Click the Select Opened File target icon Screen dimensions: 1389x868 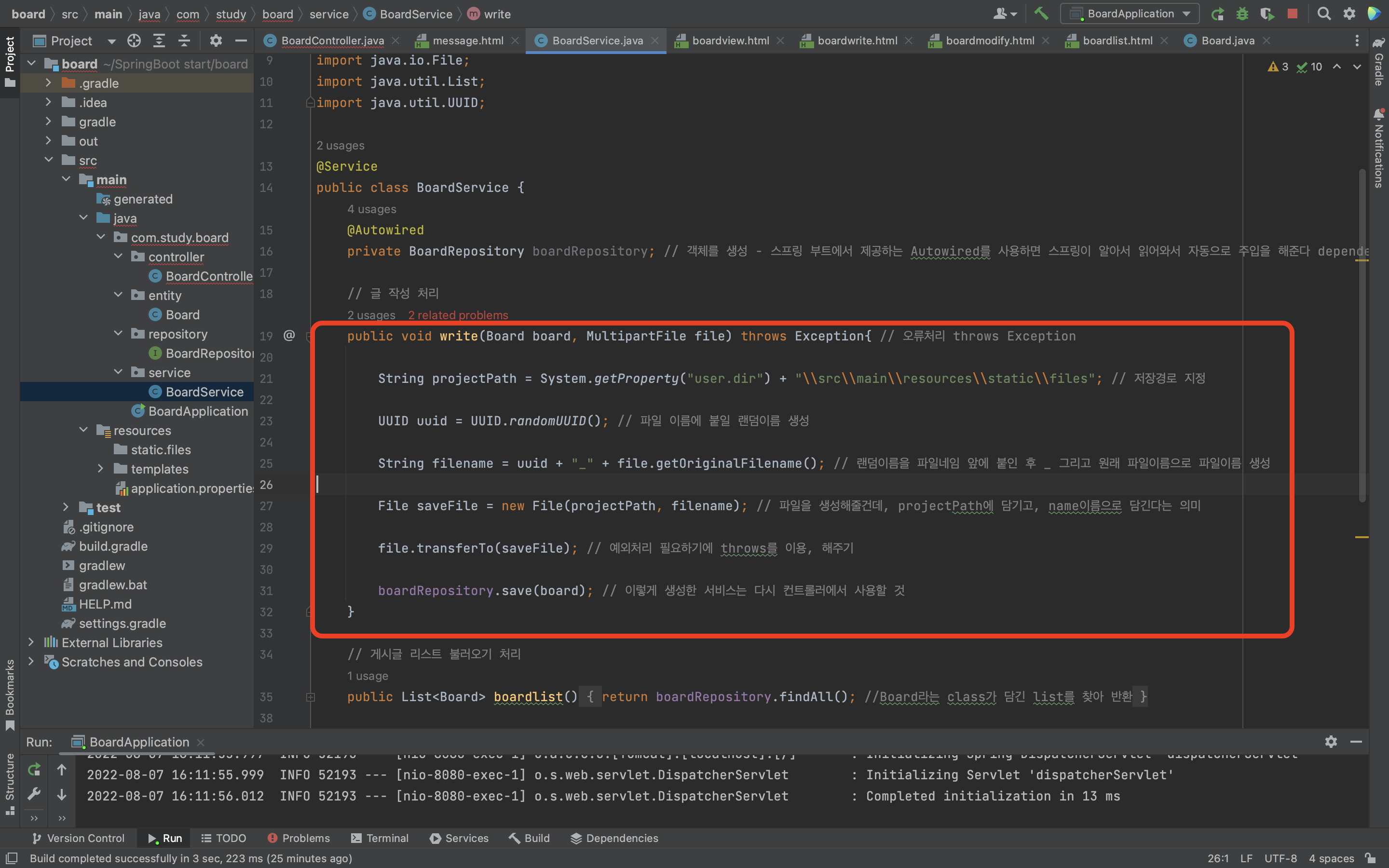coord(134,41)
